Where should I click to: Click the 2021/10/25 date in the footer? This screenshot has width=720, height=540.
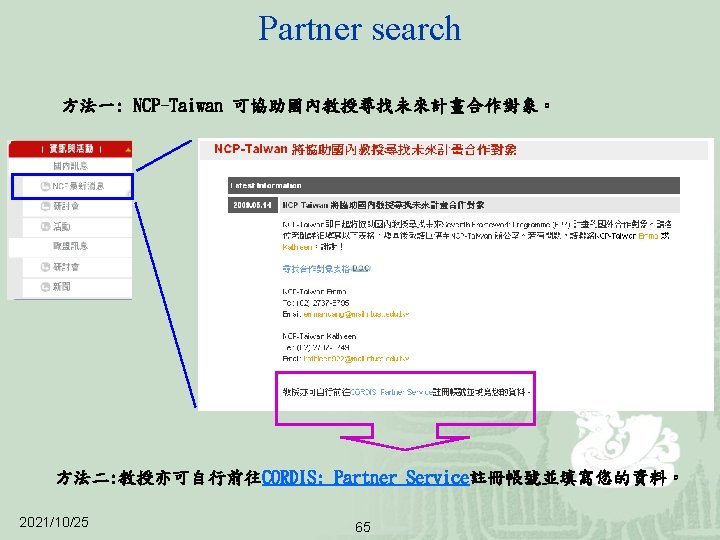[x=54, y=522]
